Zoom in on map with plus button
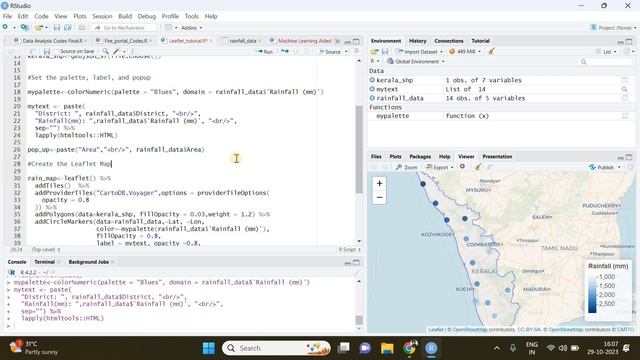Image resolution: width=640 pixels, height=360 pixels. click(x=379, y=183)
